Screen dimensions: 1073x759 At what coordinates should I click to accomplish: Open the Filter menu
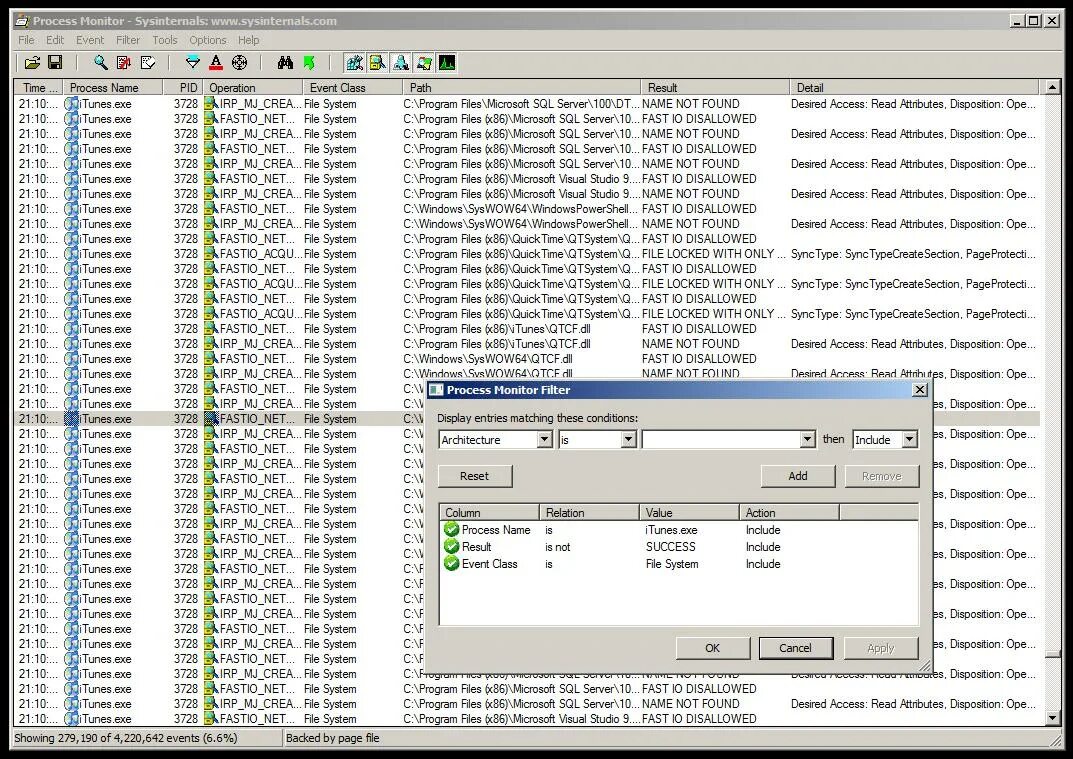[127, 40]
